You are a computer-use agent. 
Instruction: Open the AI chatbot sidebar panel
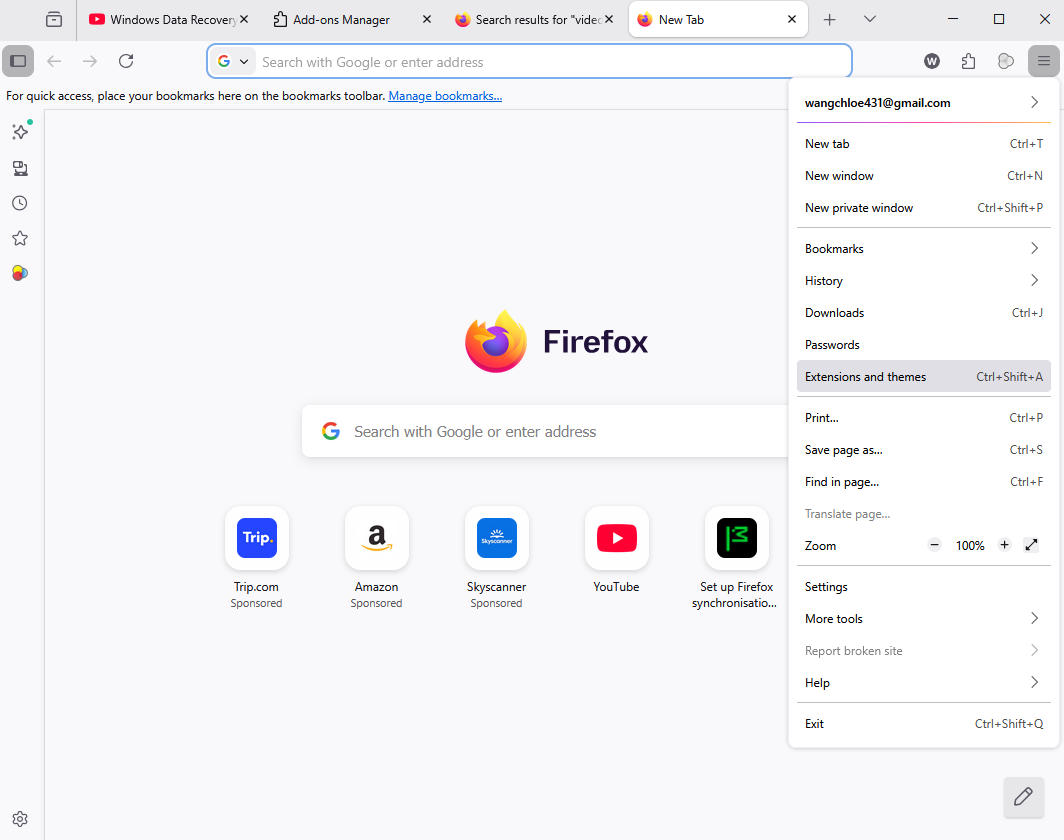[x=20, y=131]
